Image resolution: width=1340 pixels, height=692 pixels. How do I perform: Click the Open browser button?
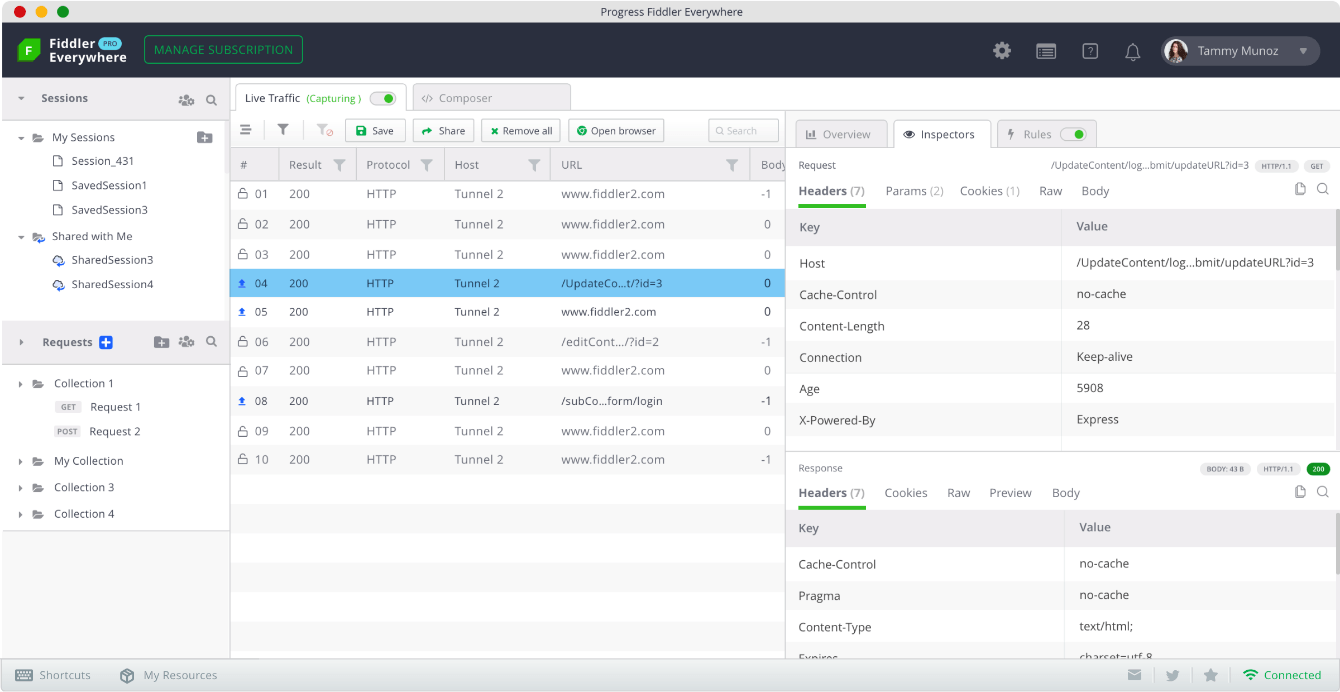(x=616, y=131)
